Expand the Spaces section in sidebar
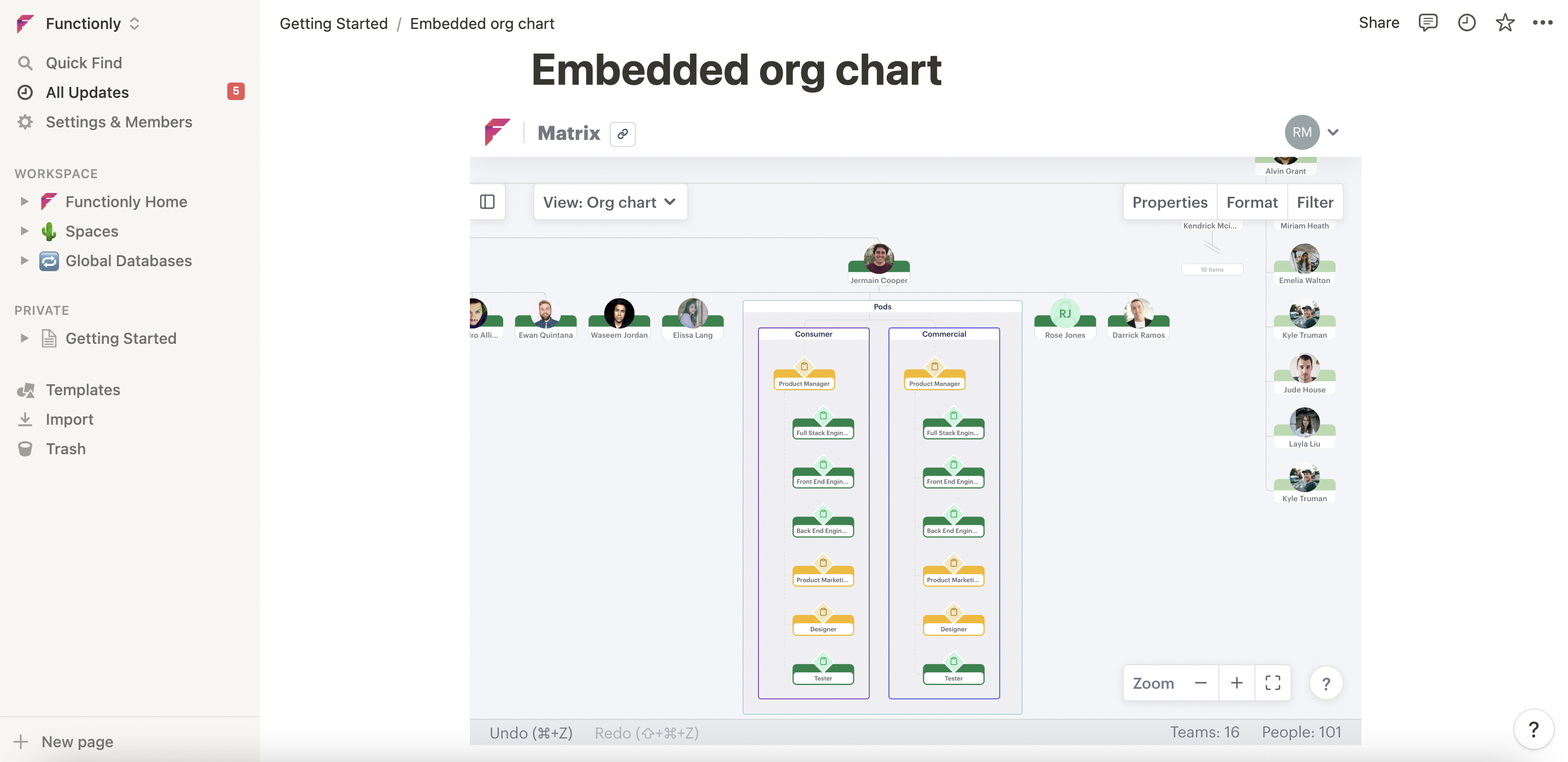The height and width of the screenshot is (762, 1568). (22, 230)
